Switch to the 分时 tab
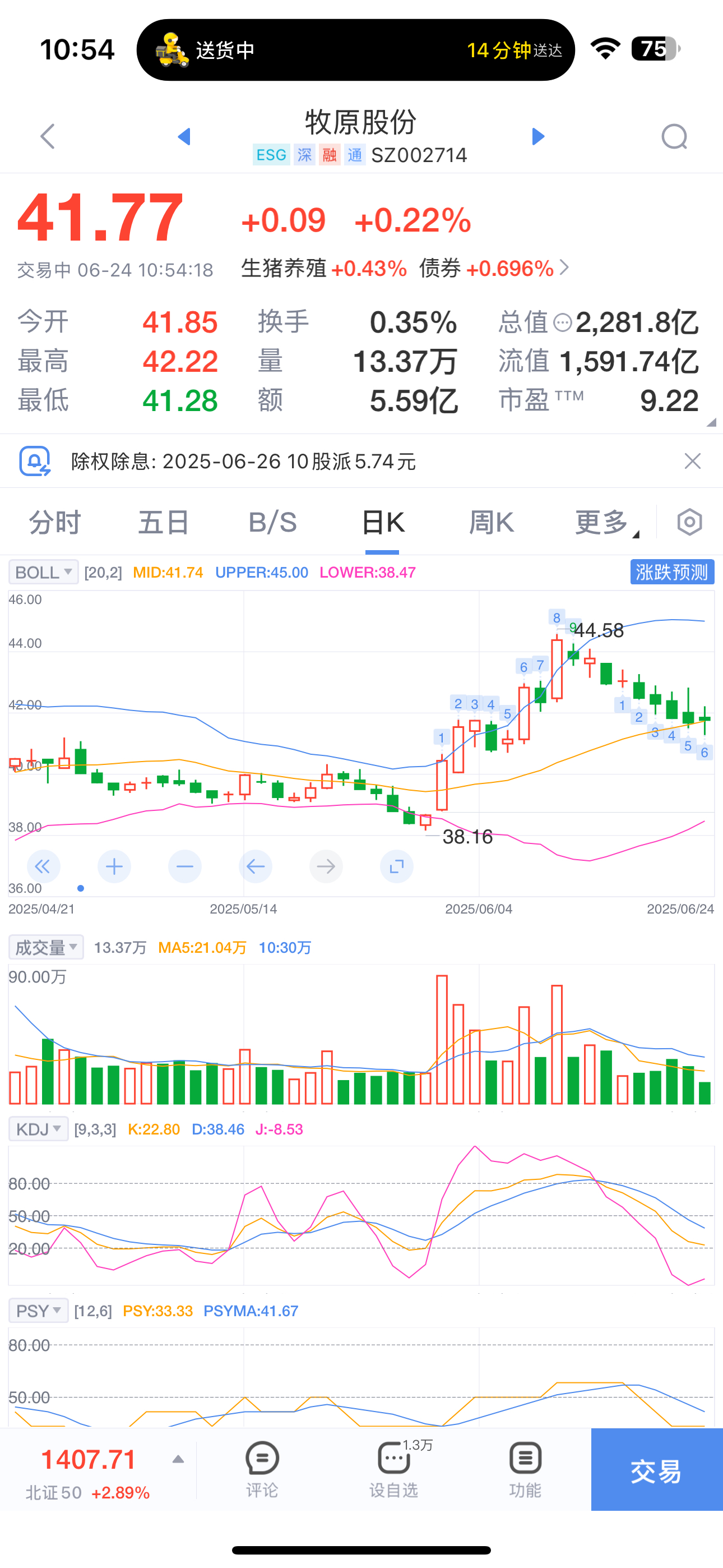The height and width of the screenshot is (1568, 723). tap(55, 522)
